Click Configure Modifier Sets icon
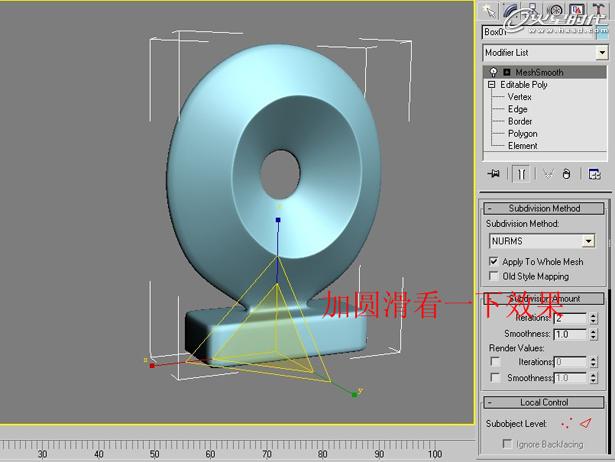This screenshot has height=462, width=615. point(595,174)
